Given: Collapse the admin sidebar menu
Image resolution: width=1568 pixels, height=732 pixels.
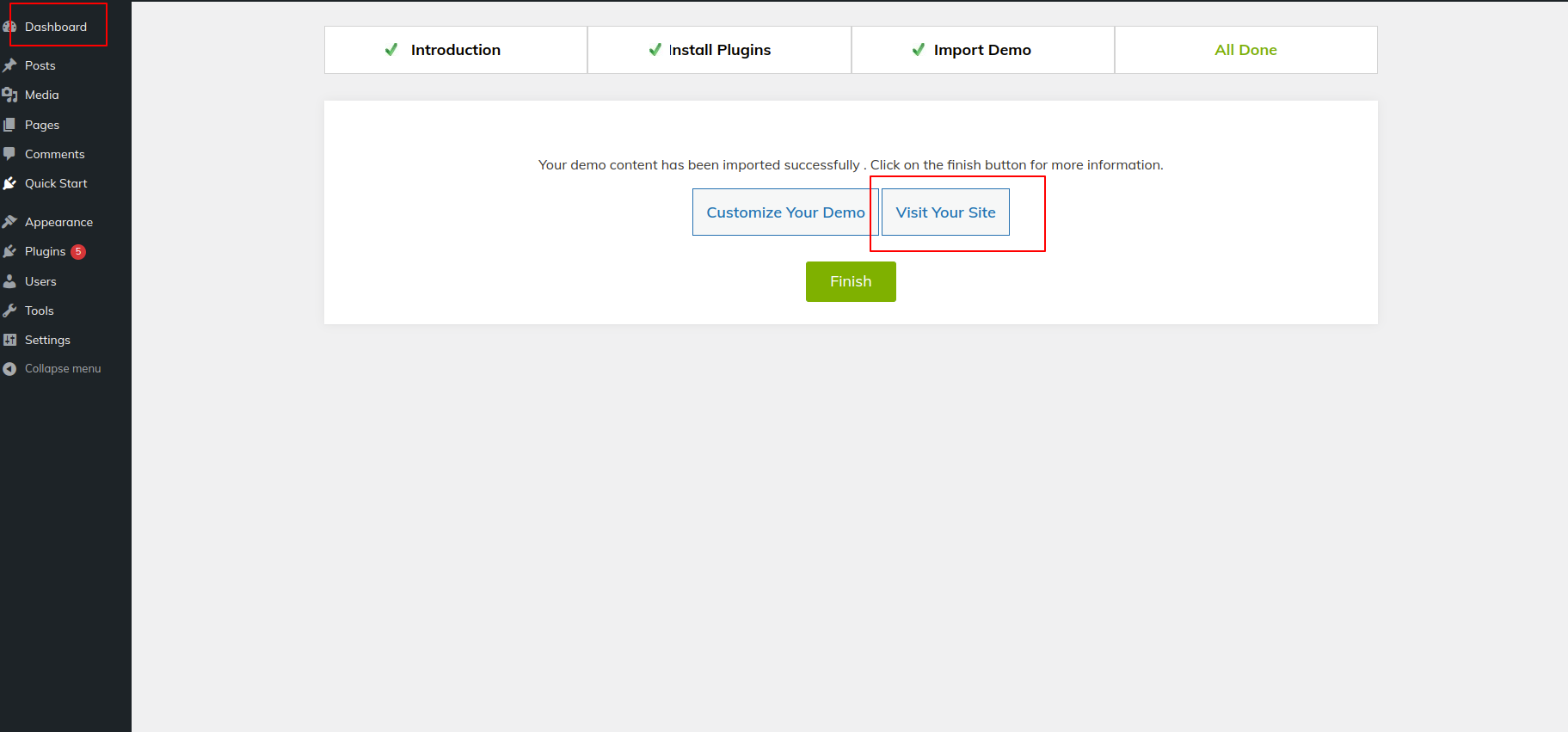Looking at the screenshot, I should pos(62,368).
